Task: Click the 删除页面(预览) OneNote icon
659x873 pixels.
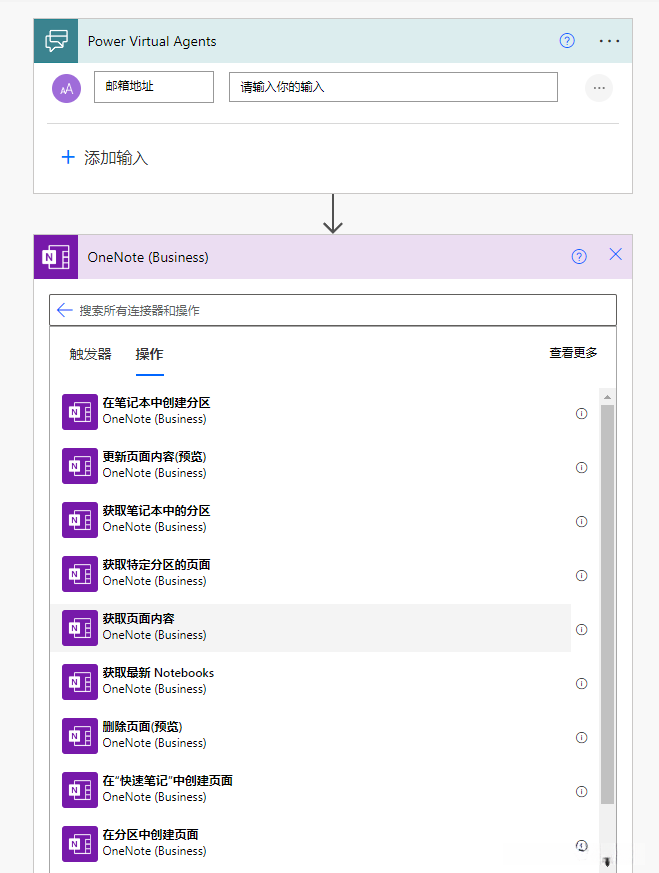Action: point(79,735)
